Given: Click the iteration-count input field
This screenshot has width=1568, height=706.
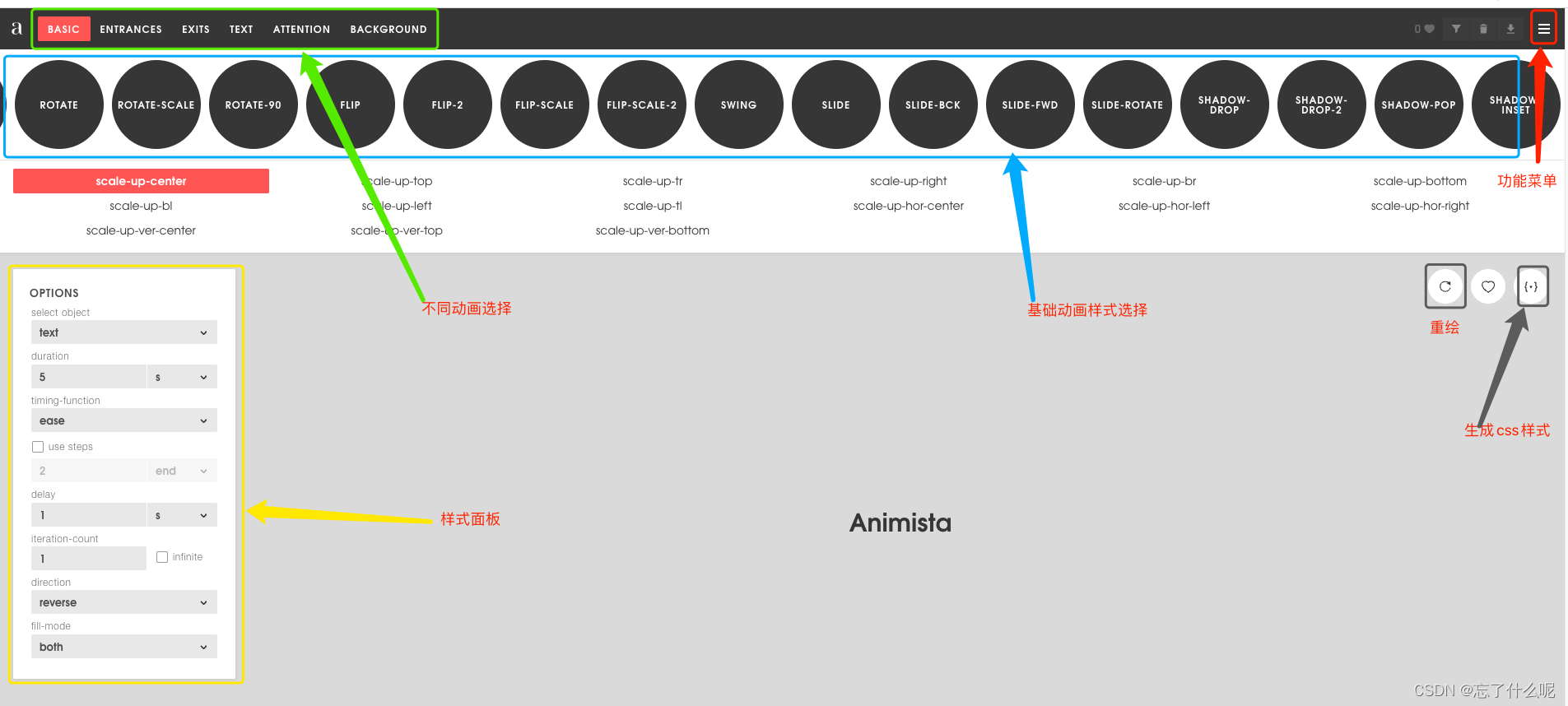Looking at the screenshot, I should 89,559.
